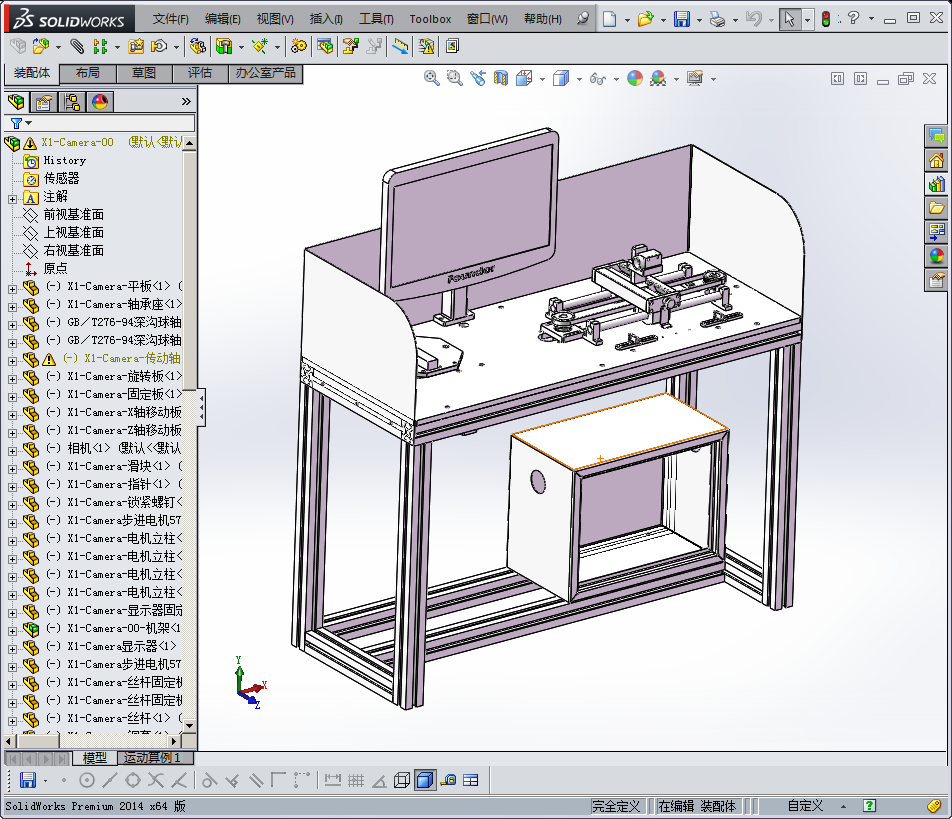Switch to the 评估 tab
Screen dimensions: 952x819
point(200,73)
